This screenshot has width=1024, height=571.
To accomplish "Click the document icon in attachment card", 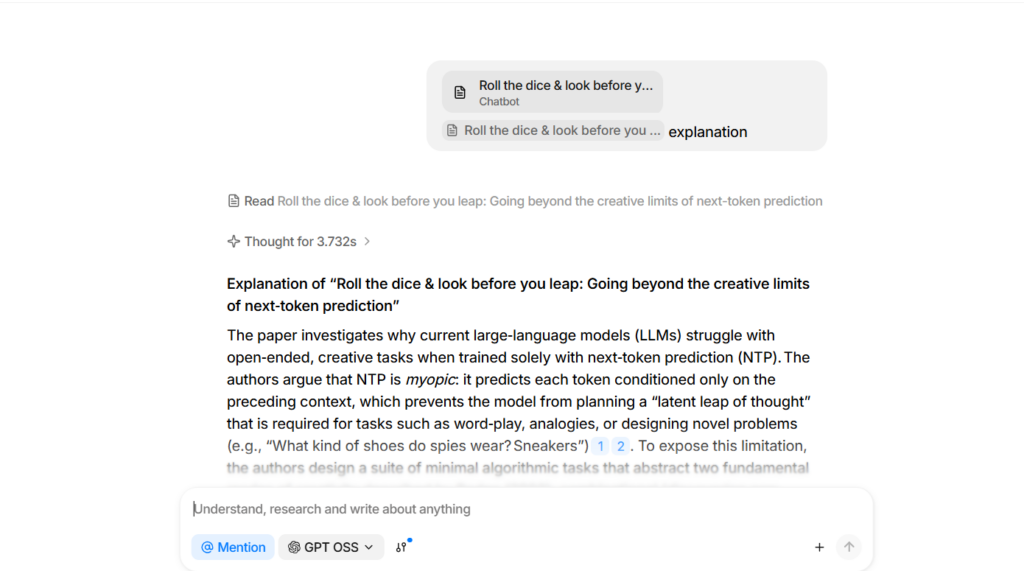I will tap(460, 92).
